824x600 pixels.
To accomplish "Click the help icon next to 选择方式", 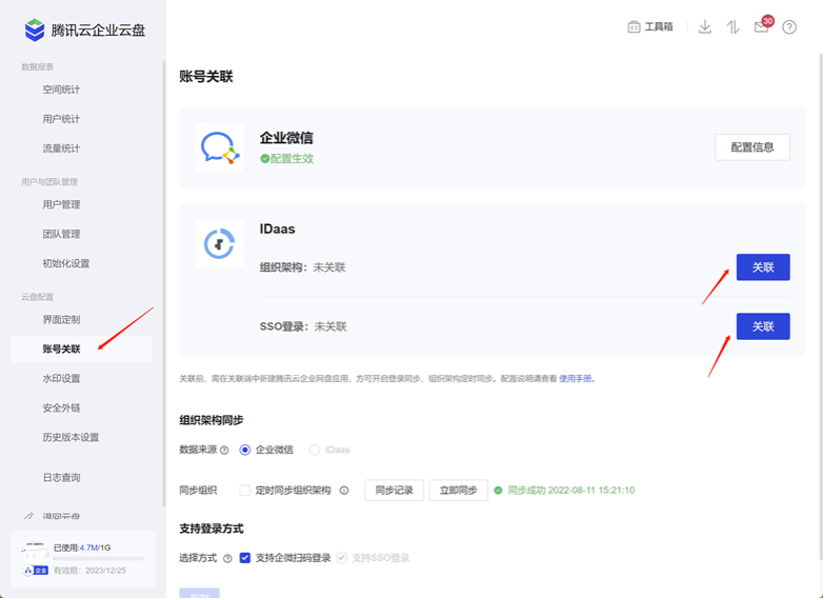I will (x=228, y=558).
